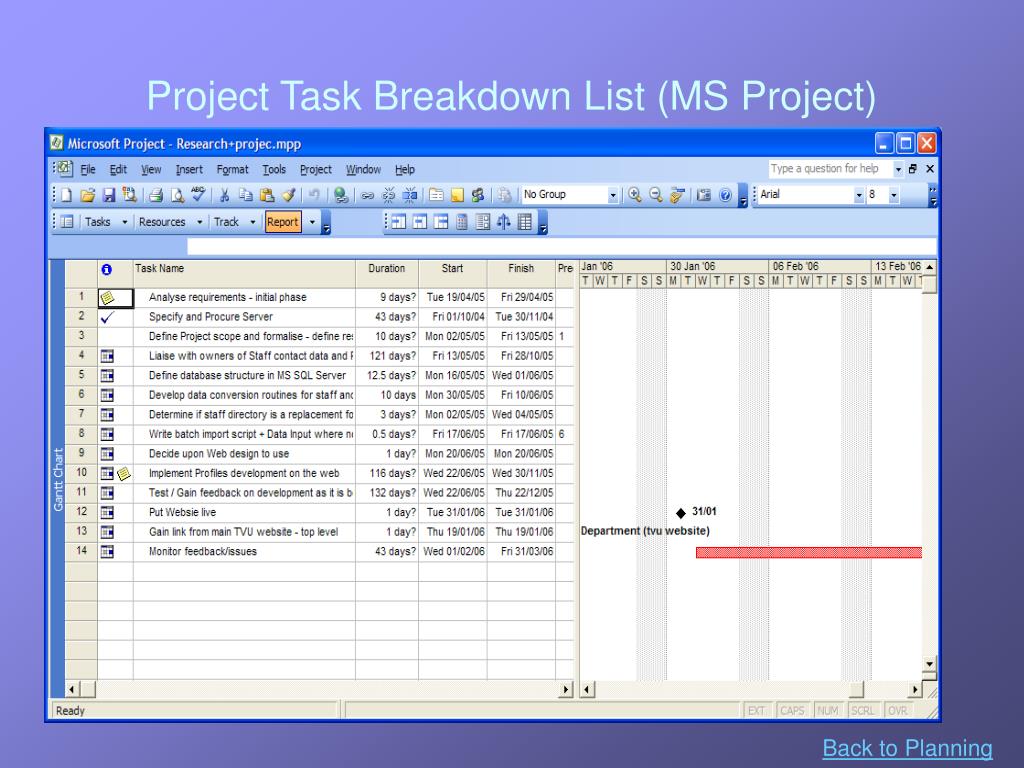Click the Duration column header
Viewport: 1024px width, 768px height.
(387, 274)
